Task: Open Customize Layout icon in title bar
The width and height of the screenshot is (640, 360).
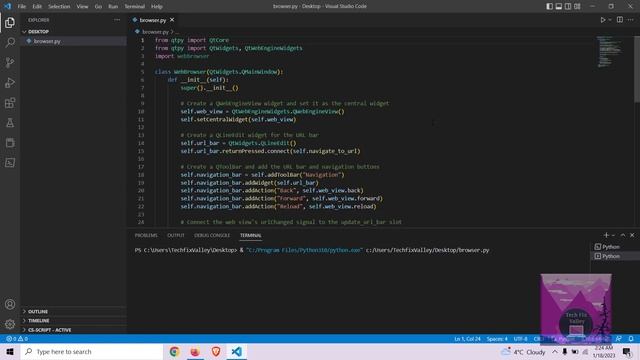Action: tap(577, 6)
